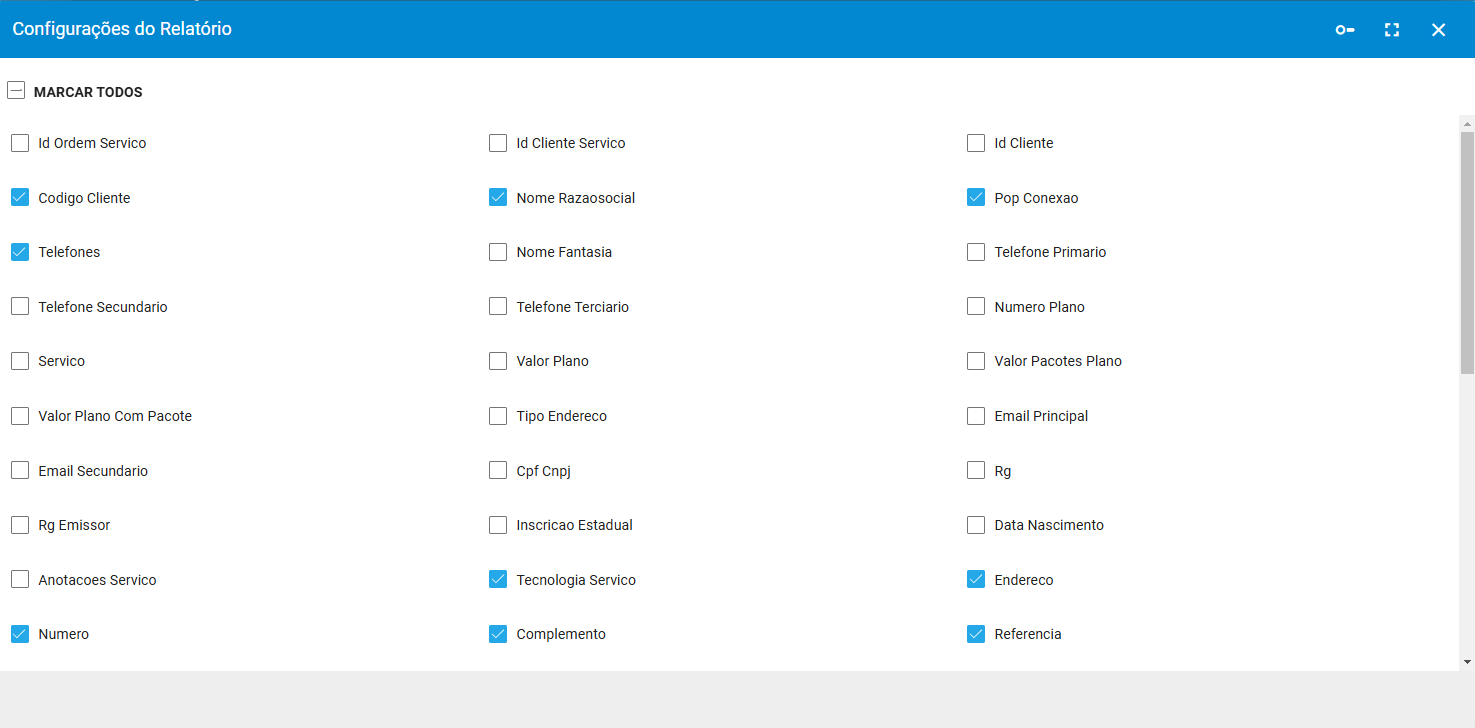Close the Configurações do Relatório dialog
This screenshot has height=728, width=1475.
click(x=1439, y=30)
